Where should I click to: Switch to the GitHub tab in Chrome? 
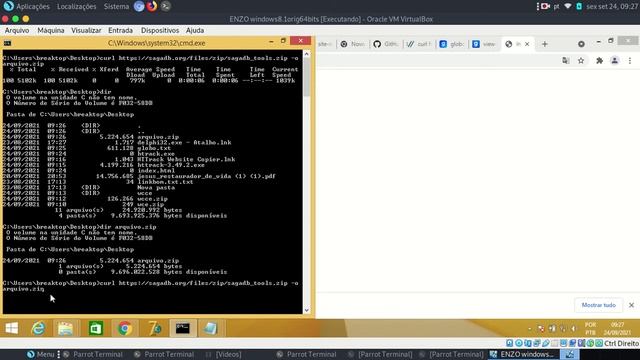pos(386,44)
